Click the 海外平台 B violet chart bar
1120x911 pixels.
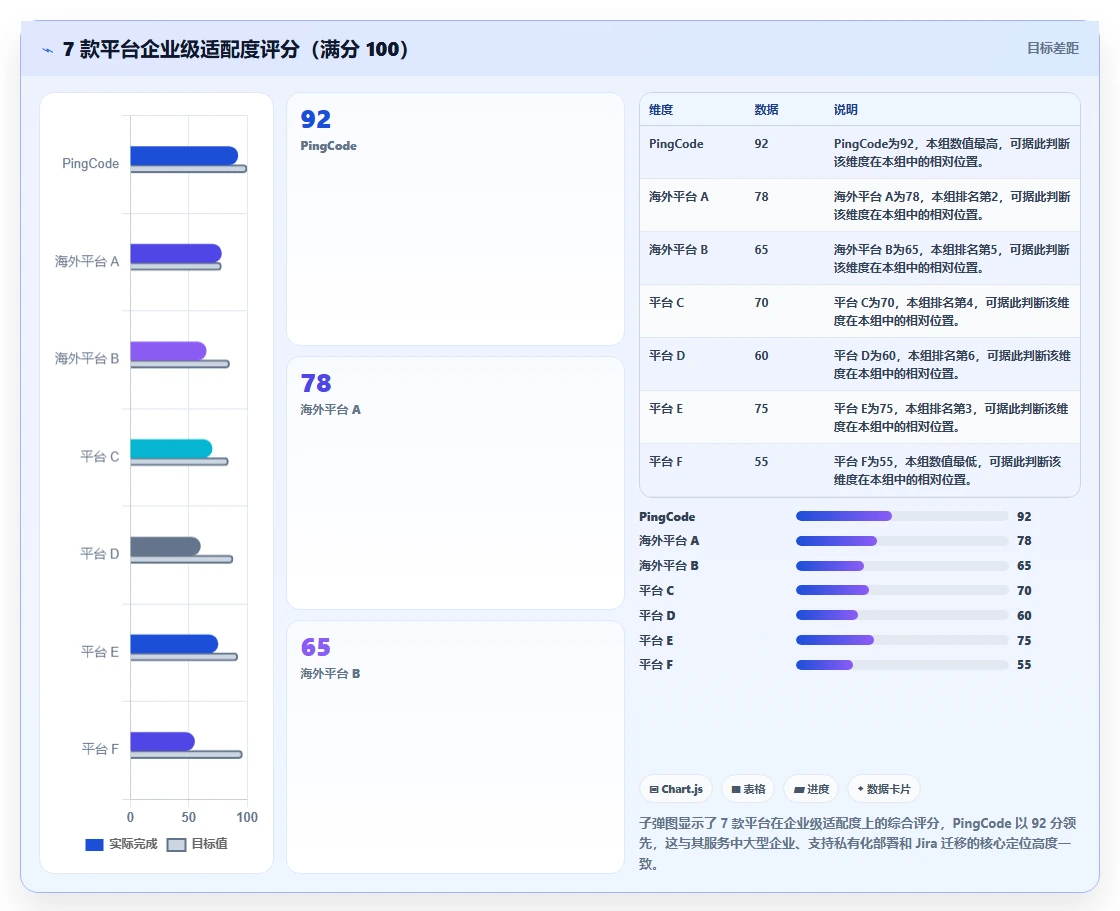coord(169,351)
